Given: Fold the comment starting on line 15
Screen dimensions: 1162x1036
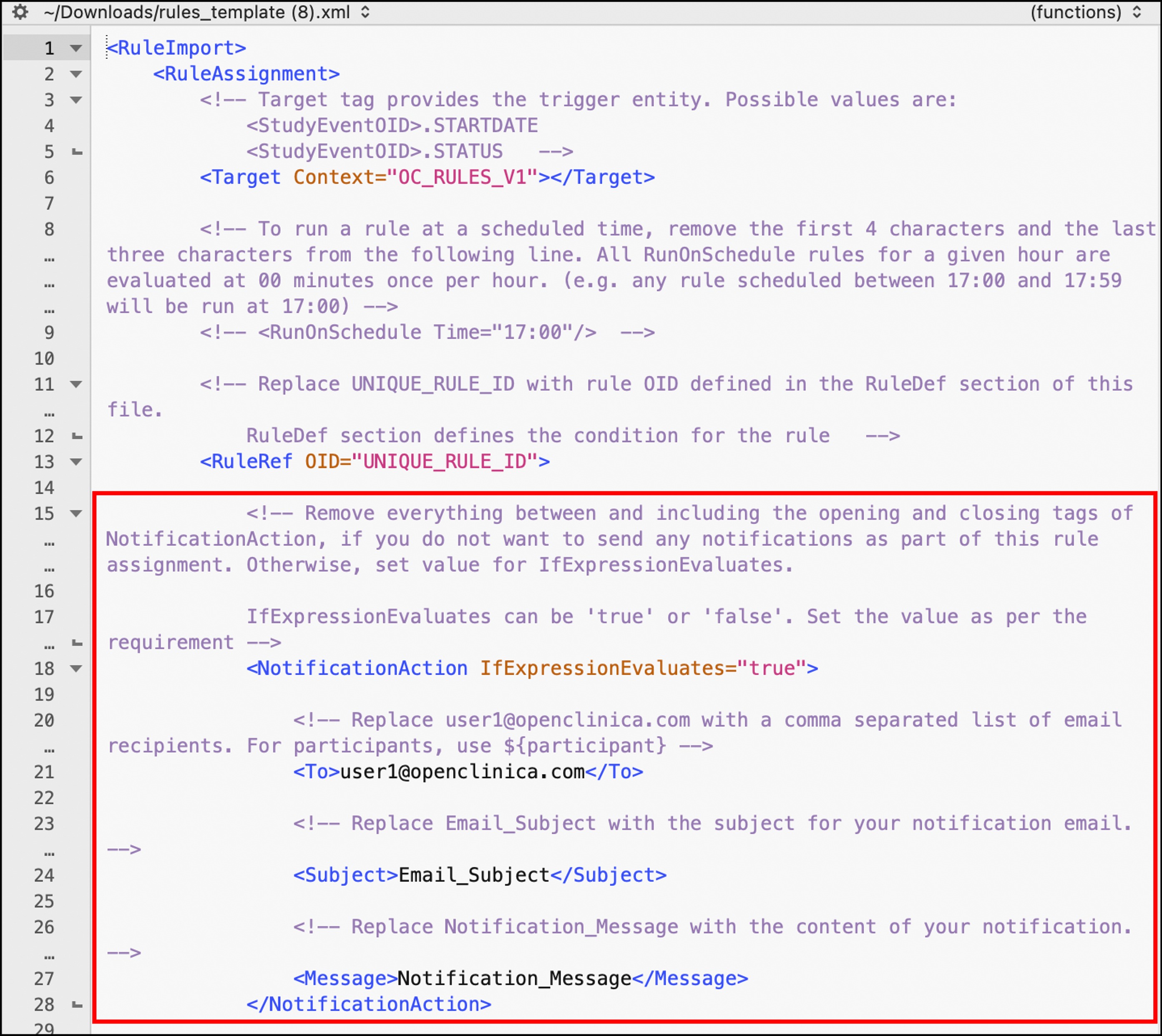Looking at the screenshot, I should [x=76, y=513].
